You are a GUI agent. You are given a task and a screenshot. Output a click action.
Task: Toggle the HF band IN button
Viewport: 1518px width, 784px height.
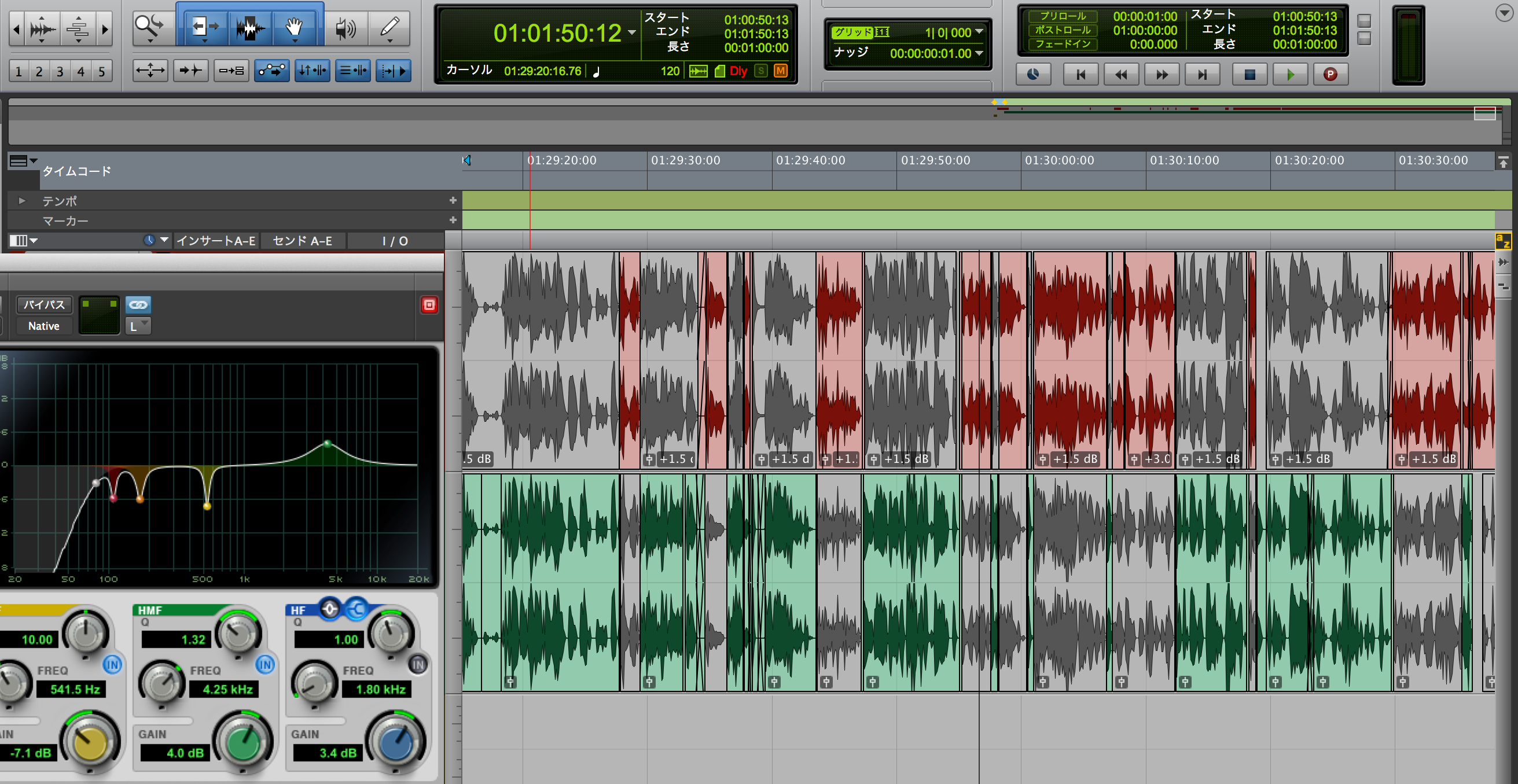[x=418, y=664]
